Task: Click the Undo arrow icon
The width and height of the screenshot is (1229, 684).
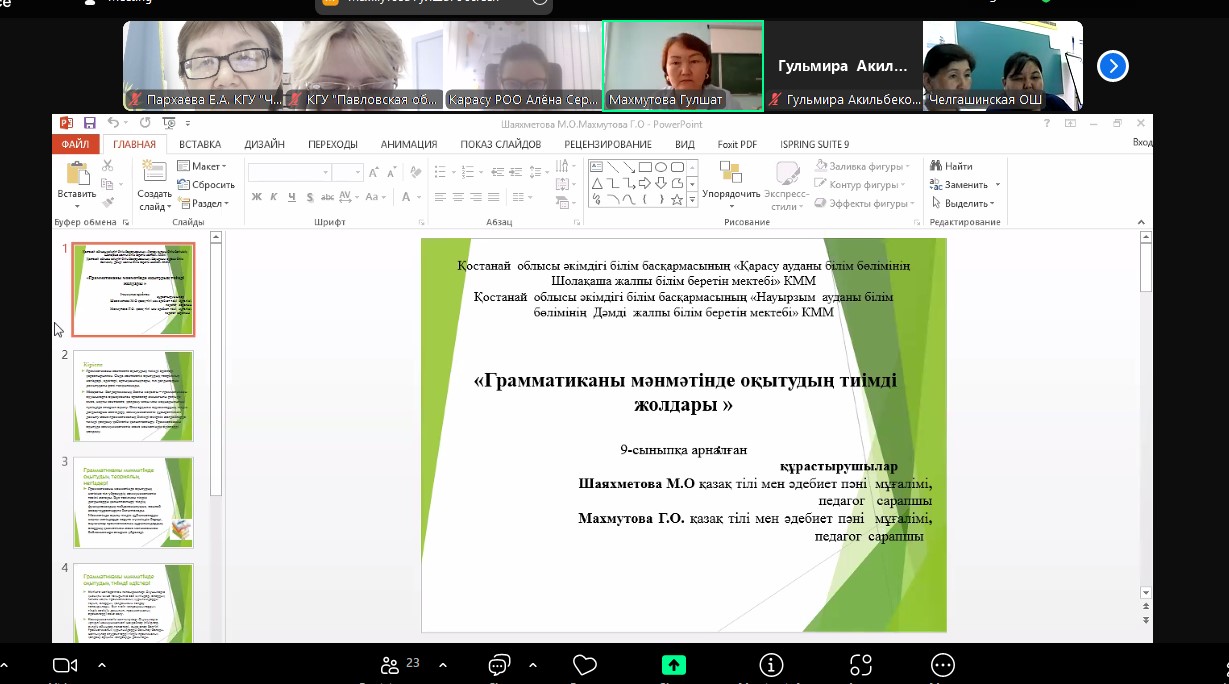Action: tap(113, 123)
